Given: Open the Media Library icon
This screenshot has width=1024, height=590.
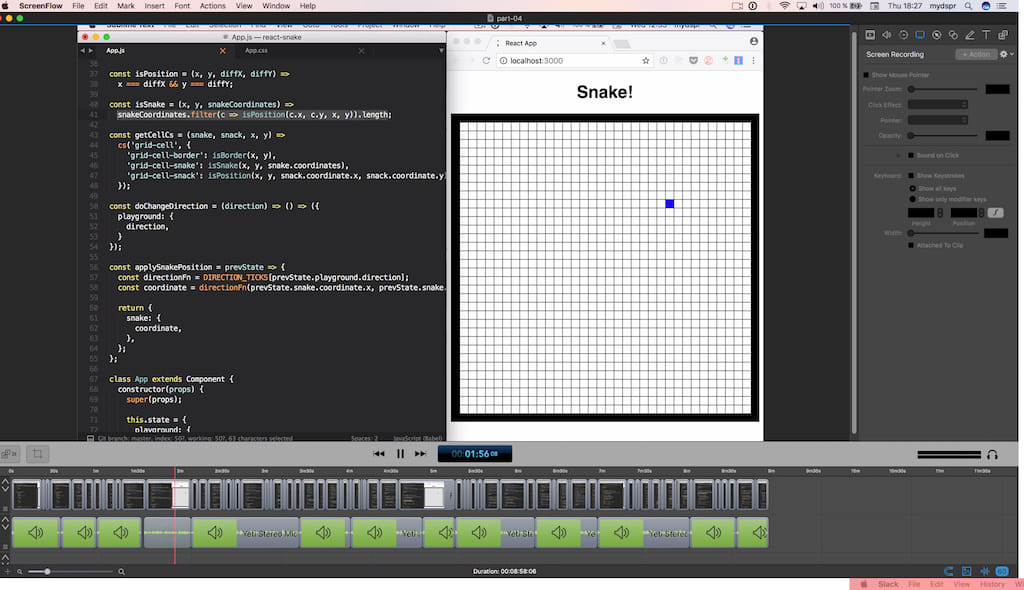Looking at the screenshot, I should coord(1003,34).
